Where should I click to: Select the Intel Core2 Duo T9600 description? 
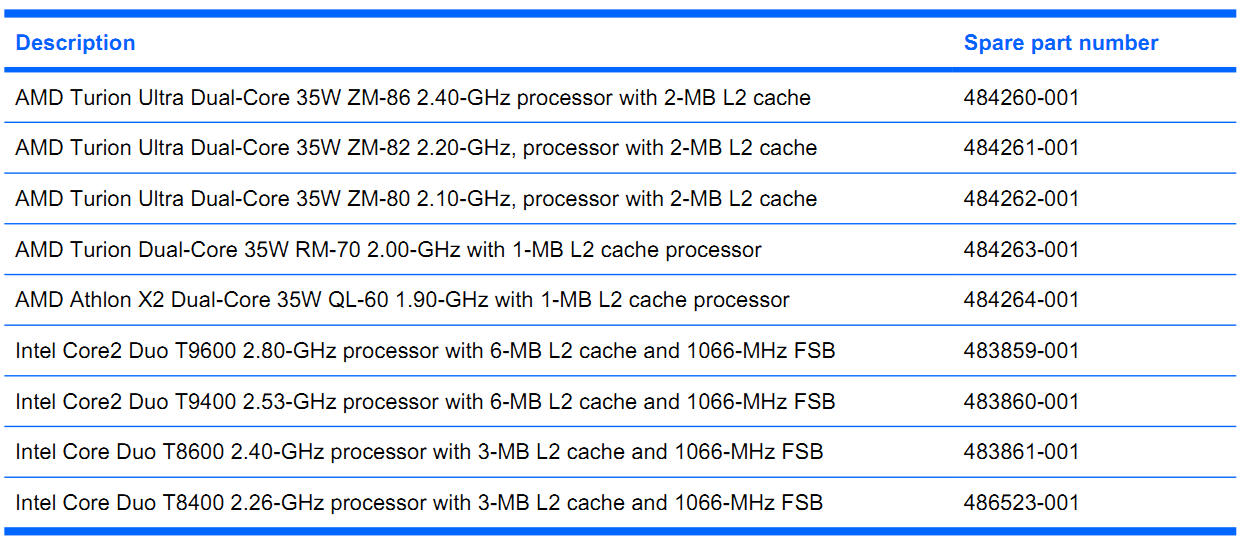(425, 351)
